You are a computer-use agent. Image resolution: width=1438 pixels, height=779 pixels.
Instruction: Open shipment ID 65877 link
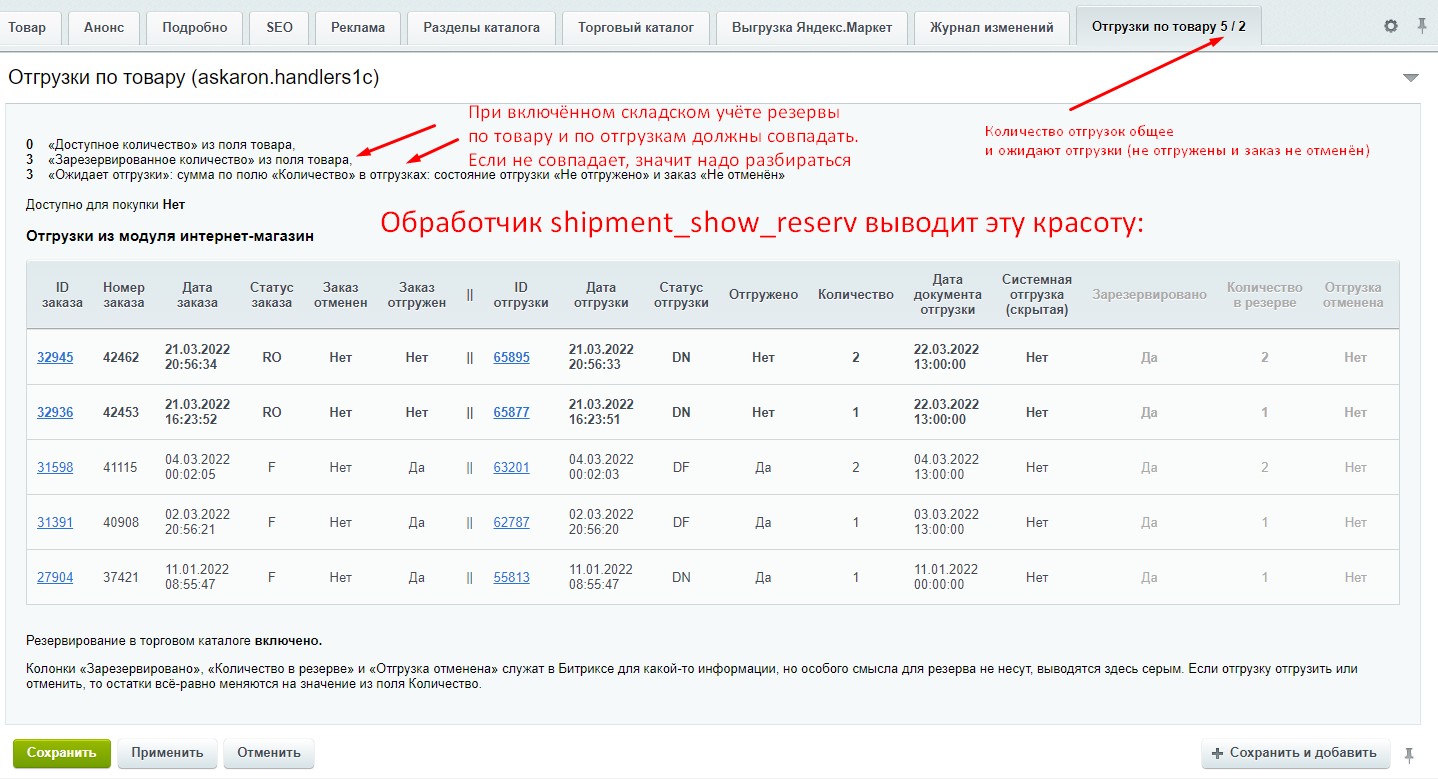coord(511,412)
